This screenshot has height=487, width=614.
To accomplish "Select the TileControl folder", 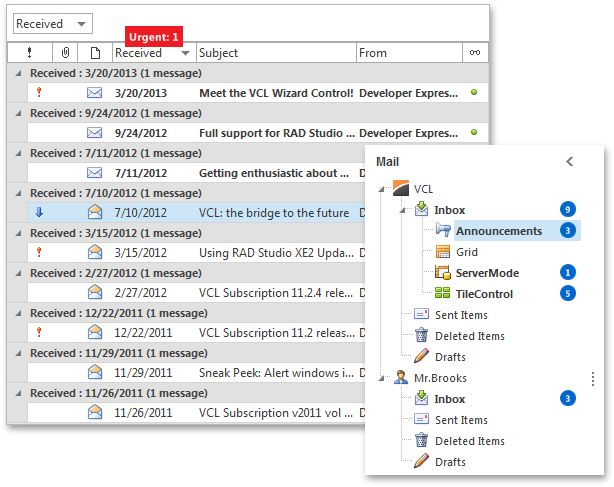I will 484,294.
